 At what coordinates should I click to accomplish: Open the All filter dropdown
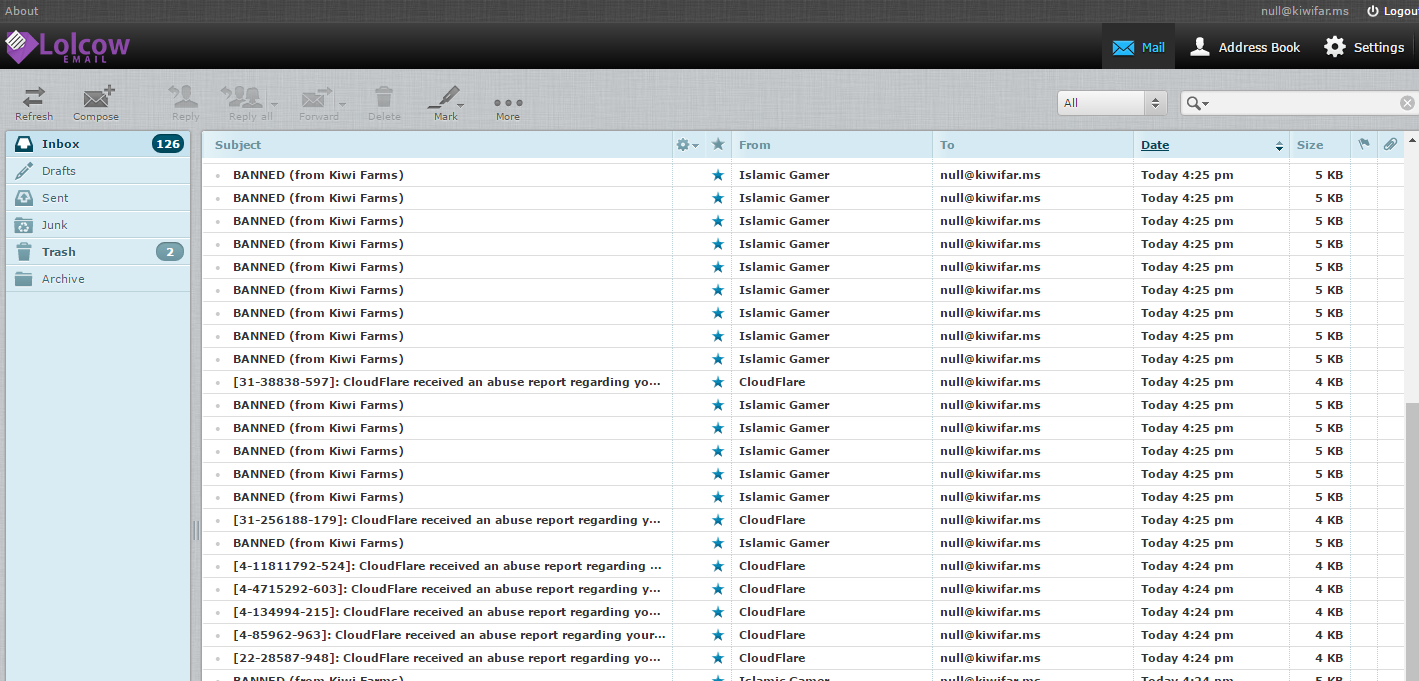pos(1113,103)
